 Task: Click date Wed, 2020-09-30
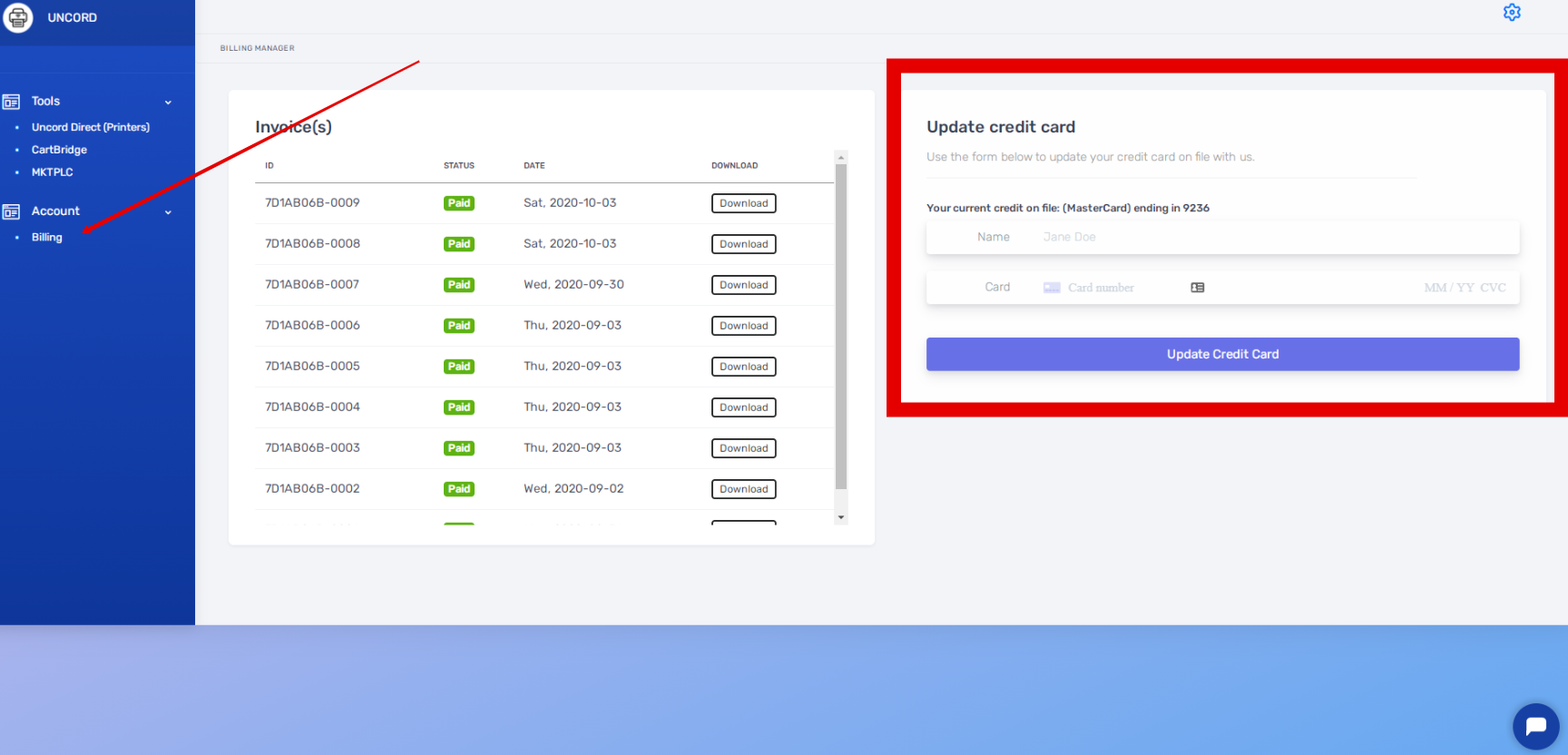coord(573,285)
